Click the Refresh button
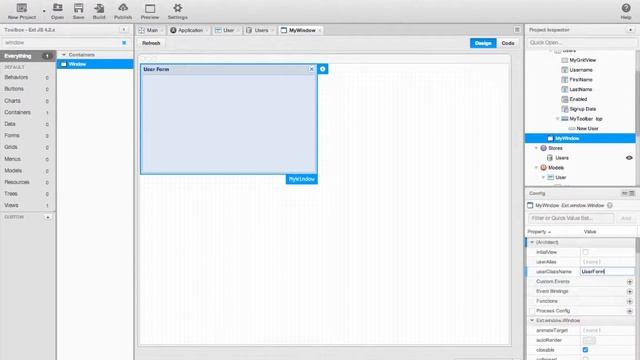Screen dimensions: 640x360 click(x=151, y=43)
